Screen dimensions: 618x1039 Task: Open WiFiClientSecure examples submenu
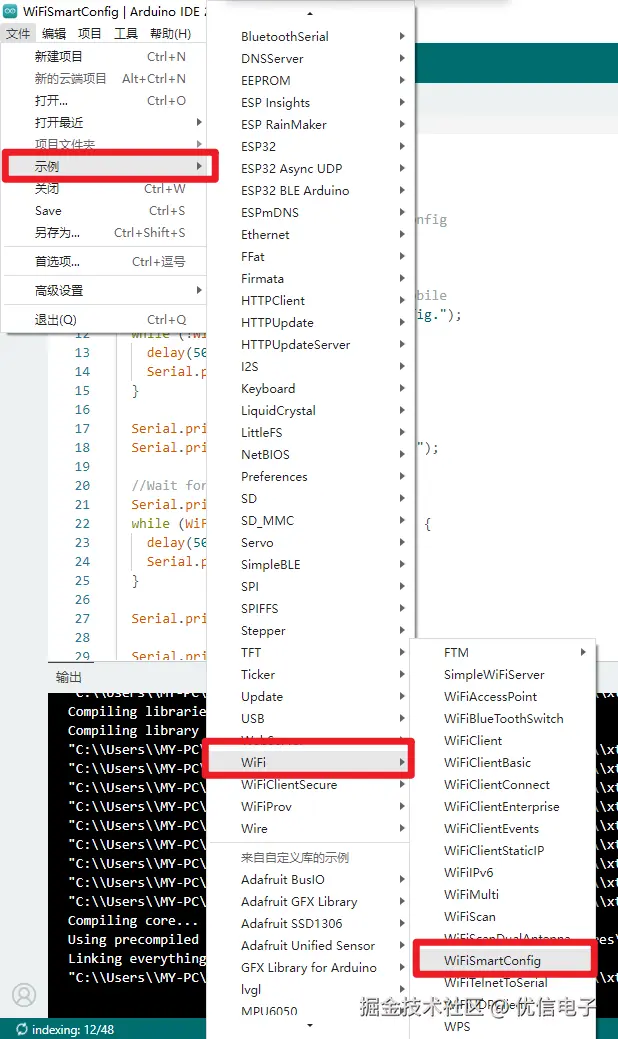coord(311,785)
